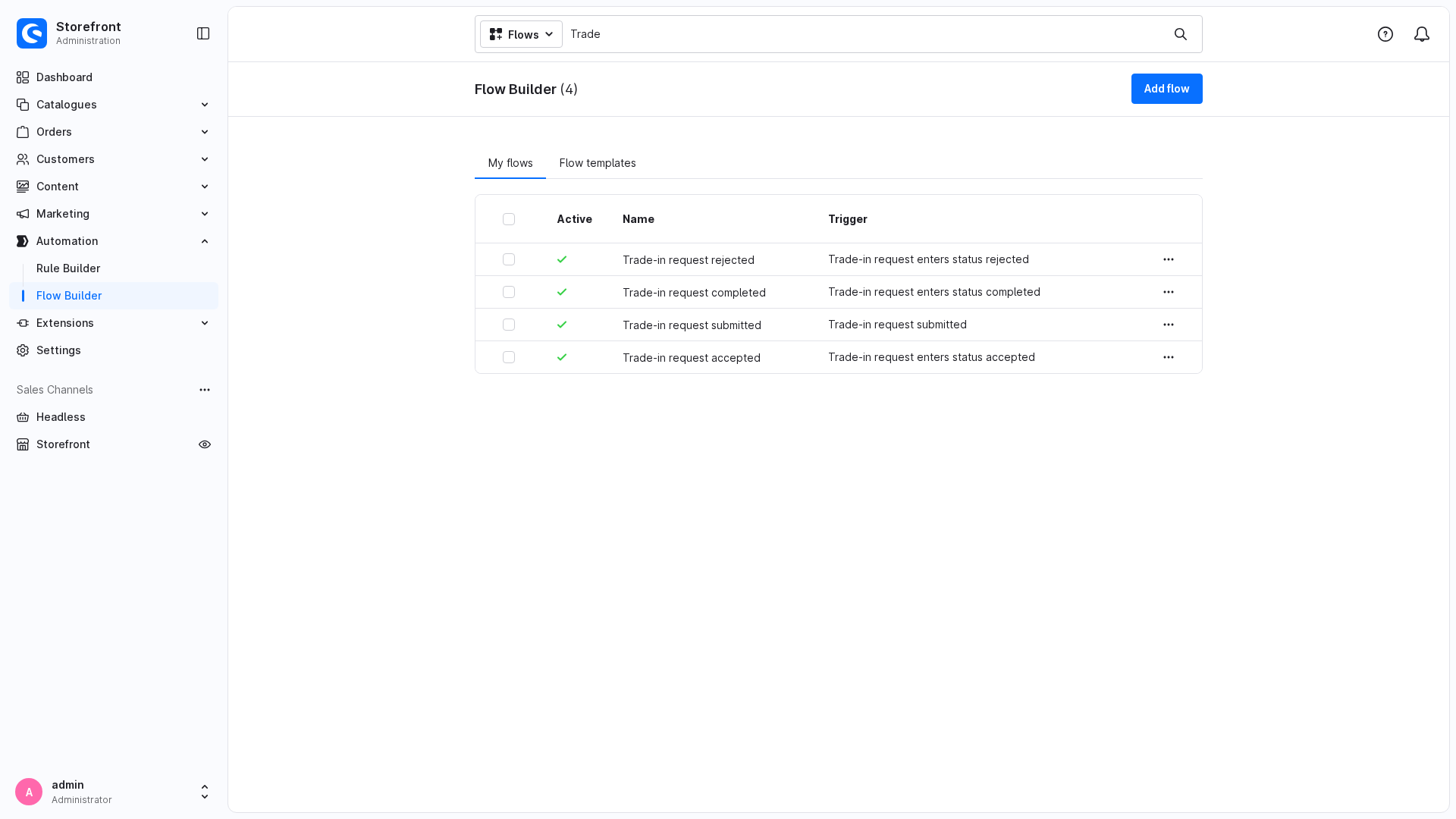
Task: Open the Flows search type dropdown
Action: click(521, 34)
